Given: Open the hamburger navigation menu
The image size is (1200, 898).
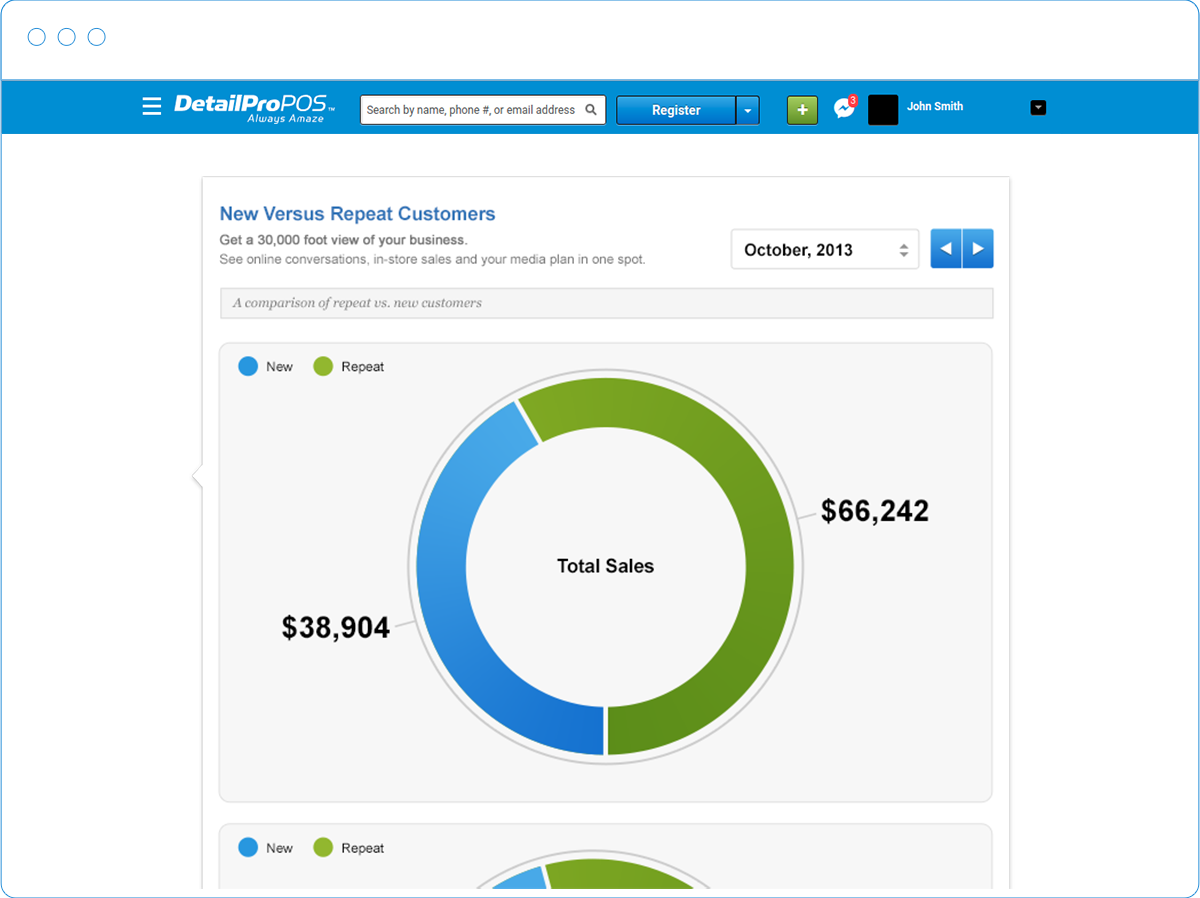Looking at the screenshot, I should tap(152, 106).
